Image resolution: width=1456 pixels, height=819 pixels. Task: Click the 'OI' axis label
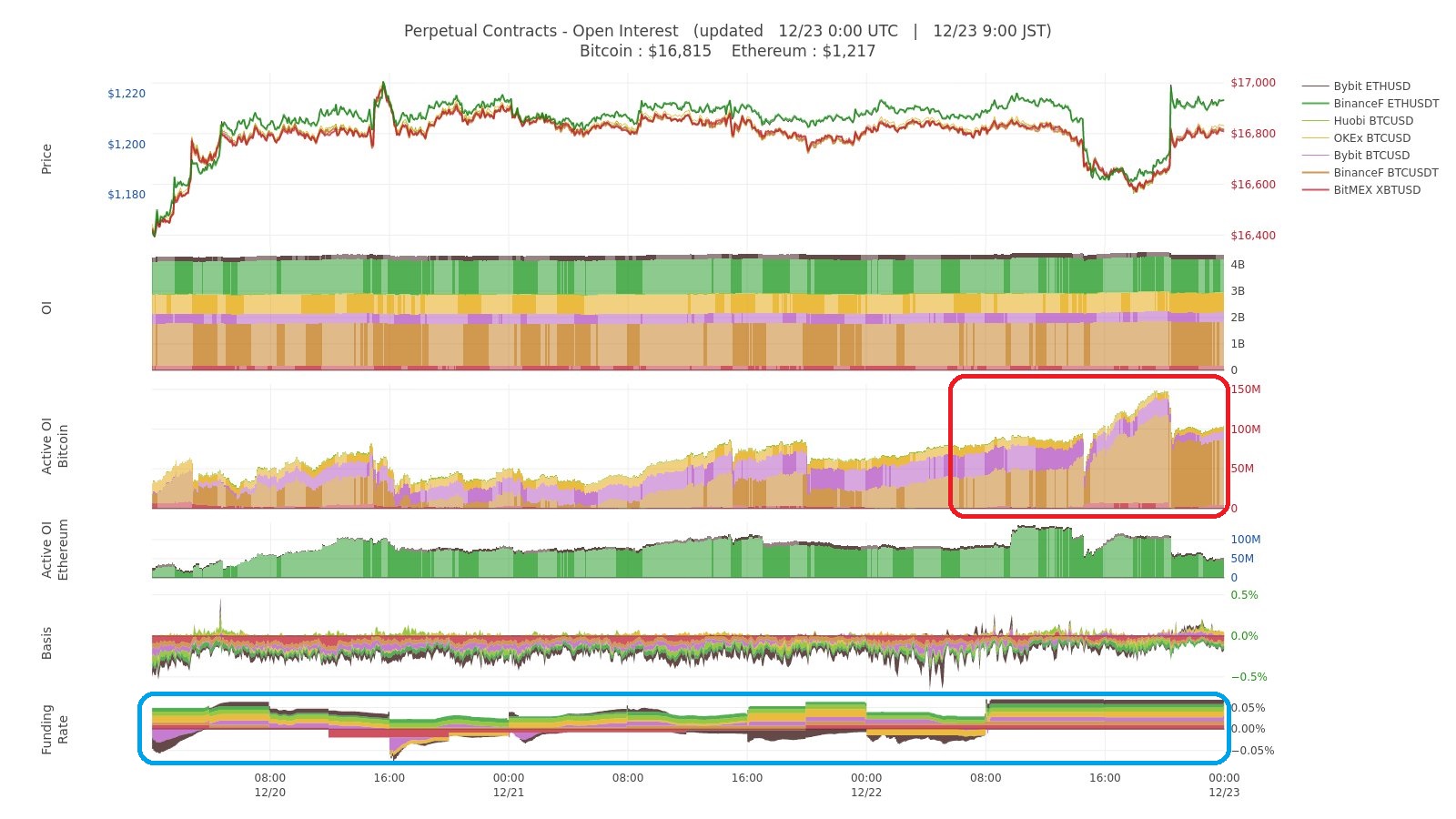(x=46, y=309)
